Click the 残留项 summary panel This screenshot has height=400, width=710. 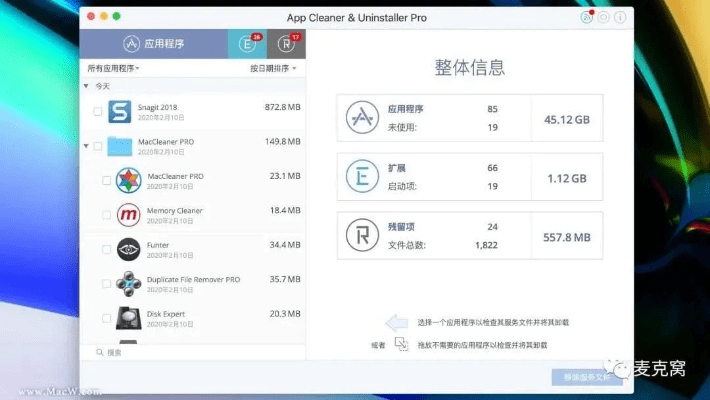click(x=470, y=235)
